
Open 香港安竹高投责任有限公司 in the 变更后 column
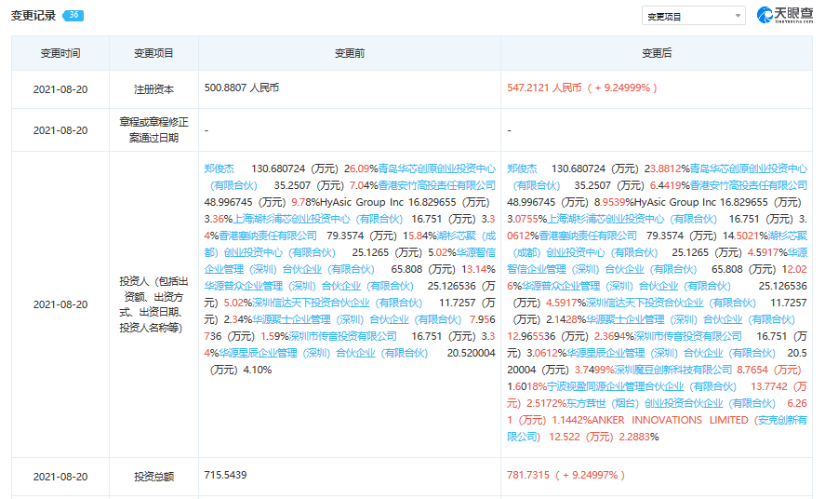pos(749,185)
